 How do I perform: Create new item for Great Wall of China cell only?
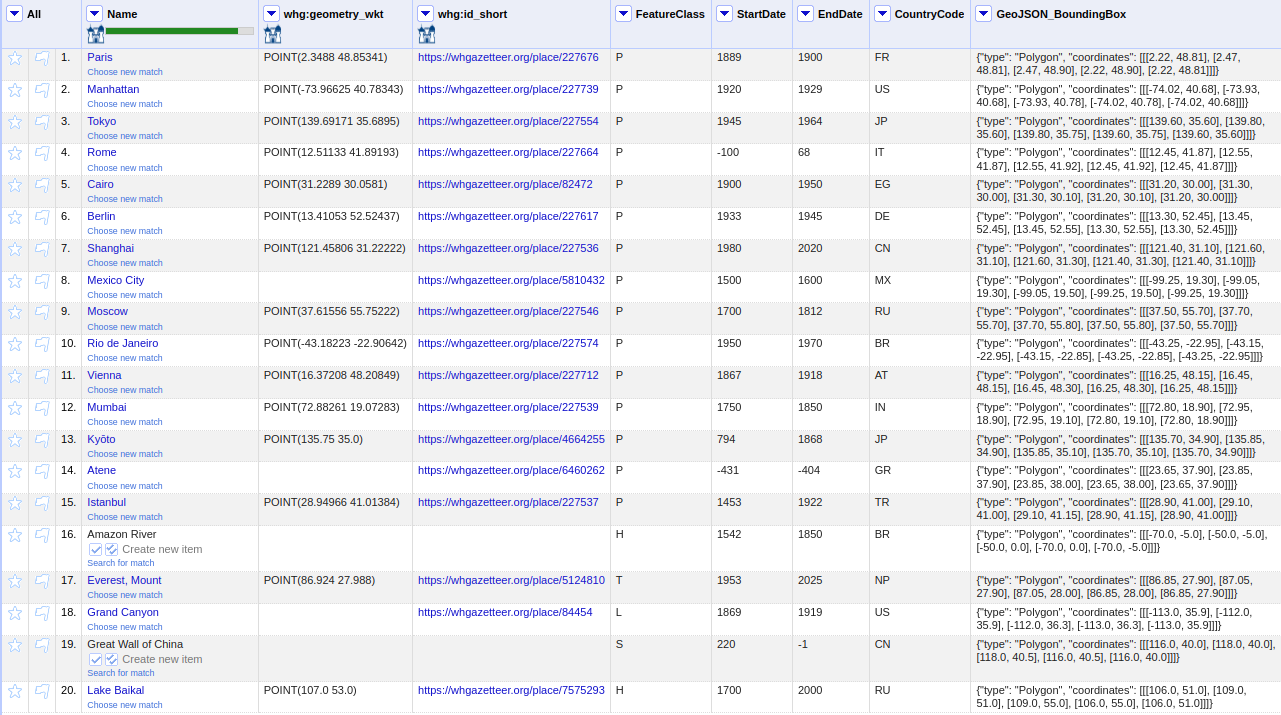96,659
